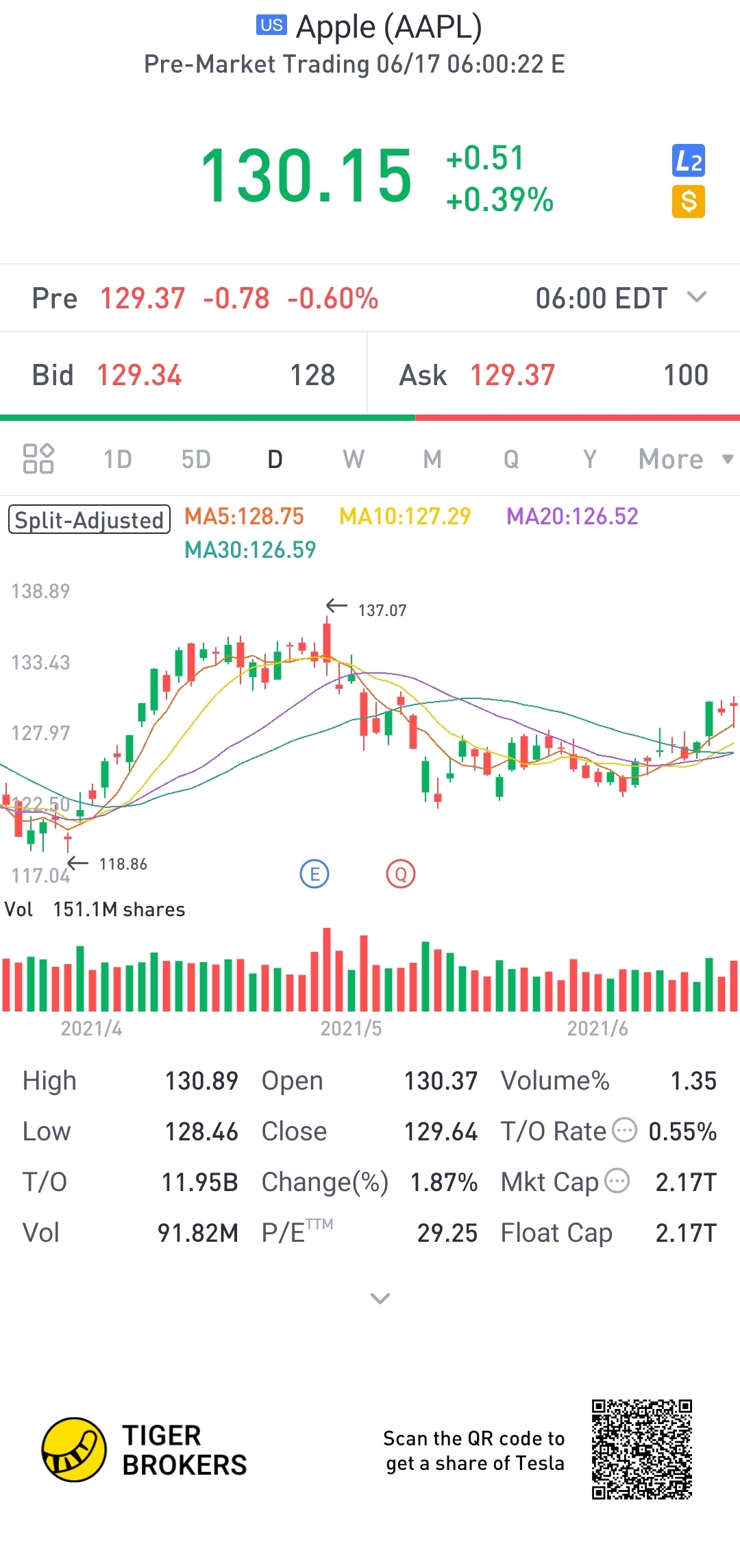This screenshot has width=740, height=1568.
Task: Tap the US market flag badge
Action: tap(271, 25)
